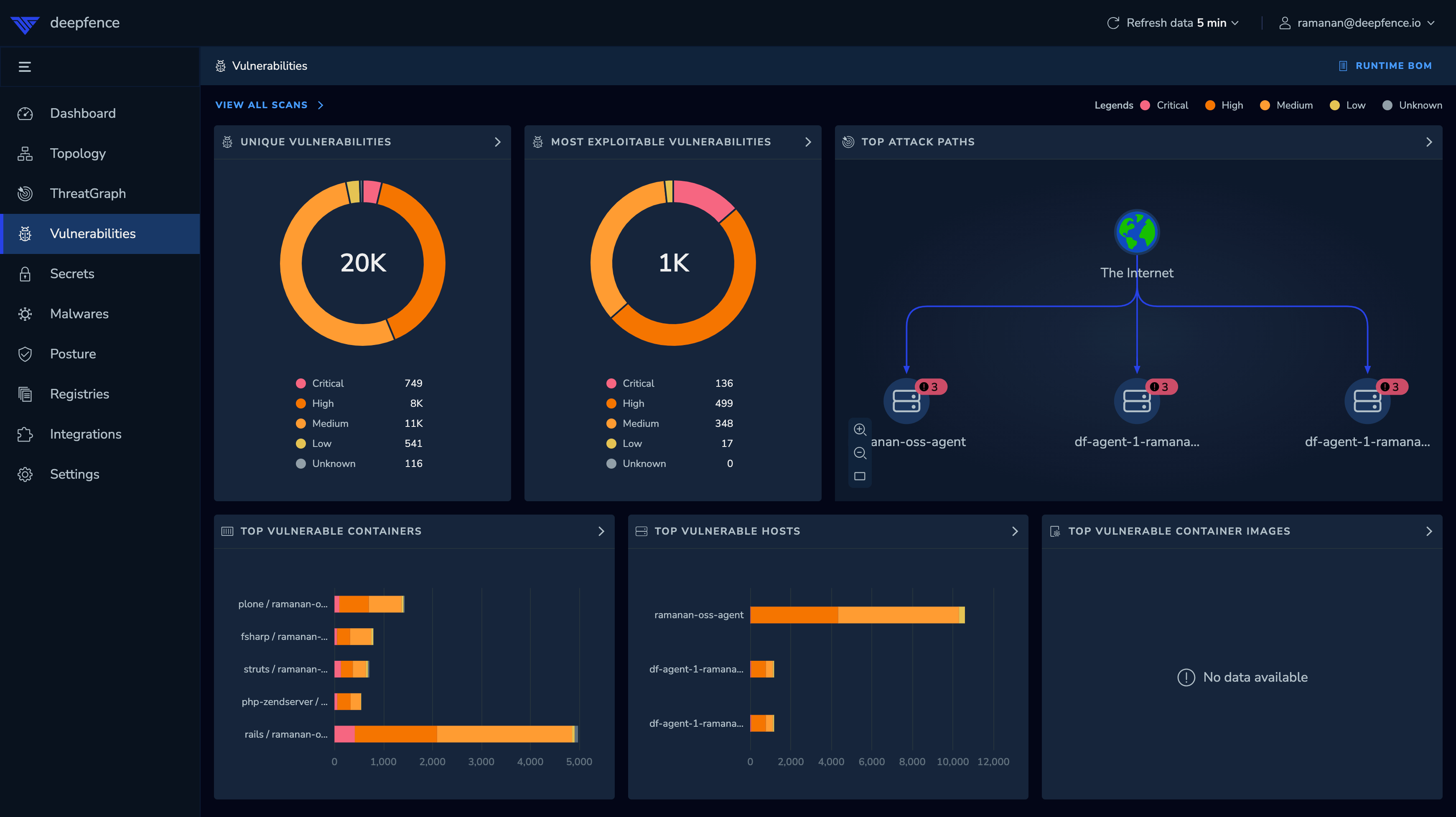
Task: Click the plone / ramanan-o... container label
Action: coord(283,604)
